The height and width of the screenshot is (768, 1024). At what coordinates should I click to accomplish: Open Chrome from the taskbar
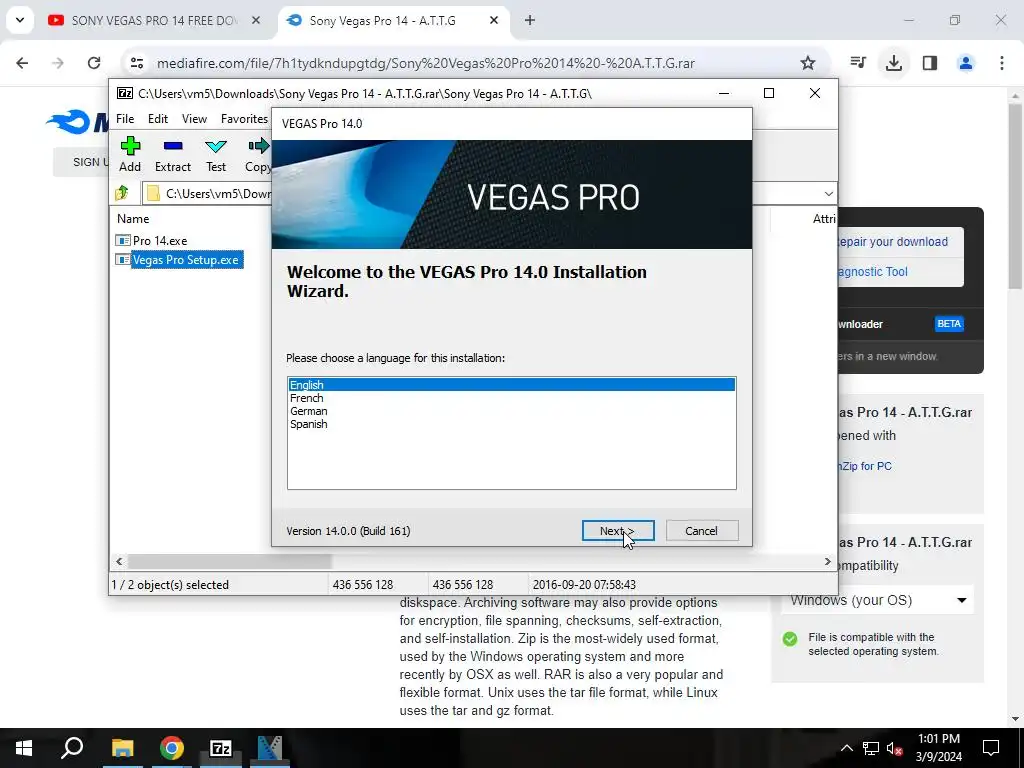(171, 748)
